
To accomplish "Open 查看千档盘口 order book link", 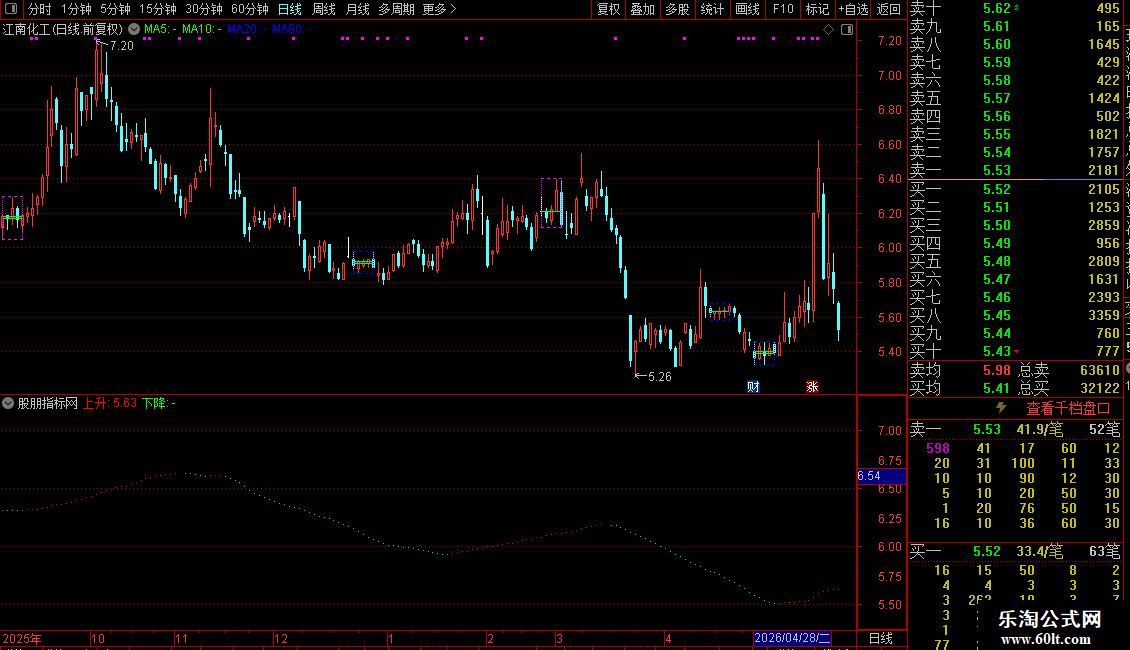I will click(1068, 409).
